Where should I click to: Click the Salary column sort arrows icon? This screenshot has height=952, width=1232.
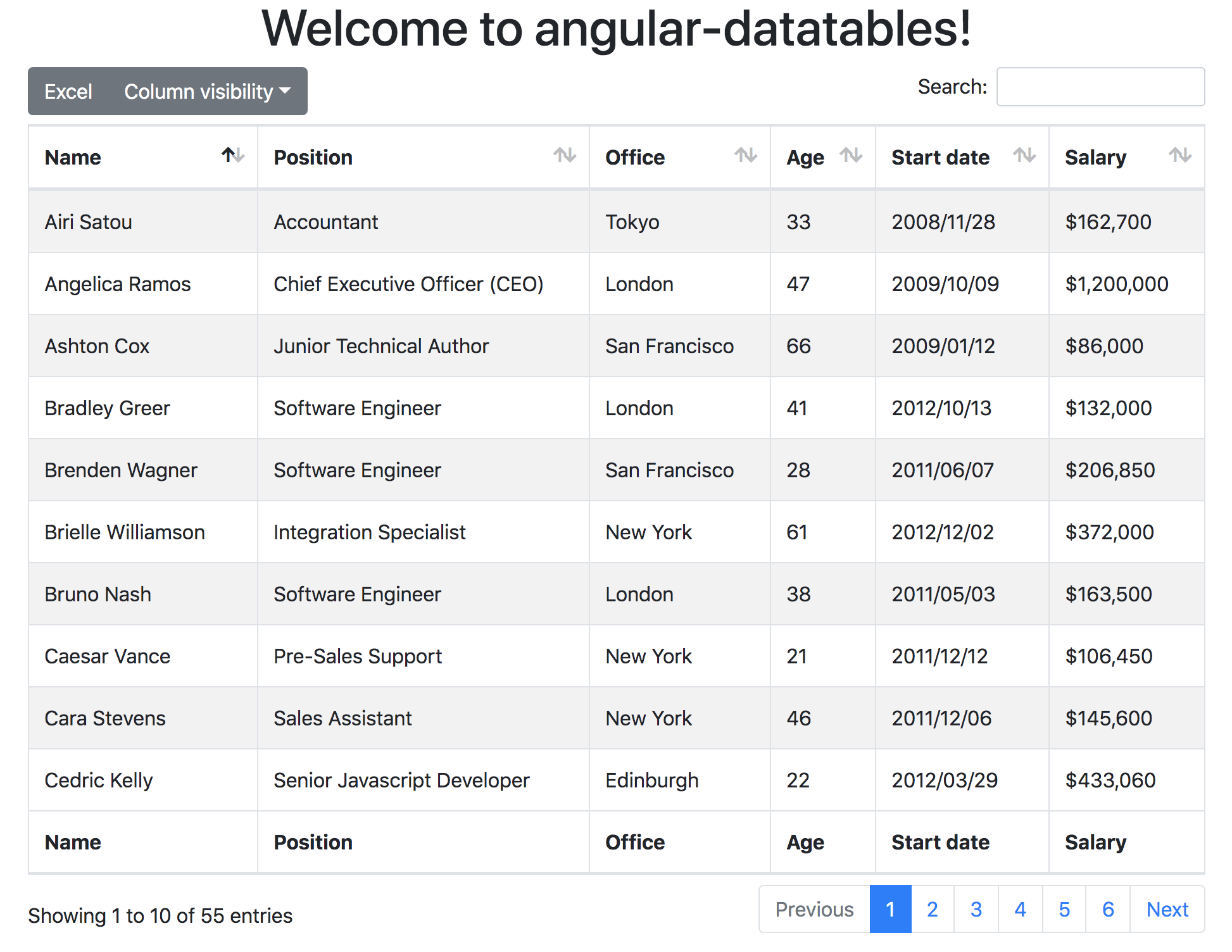click(1179, 155)
